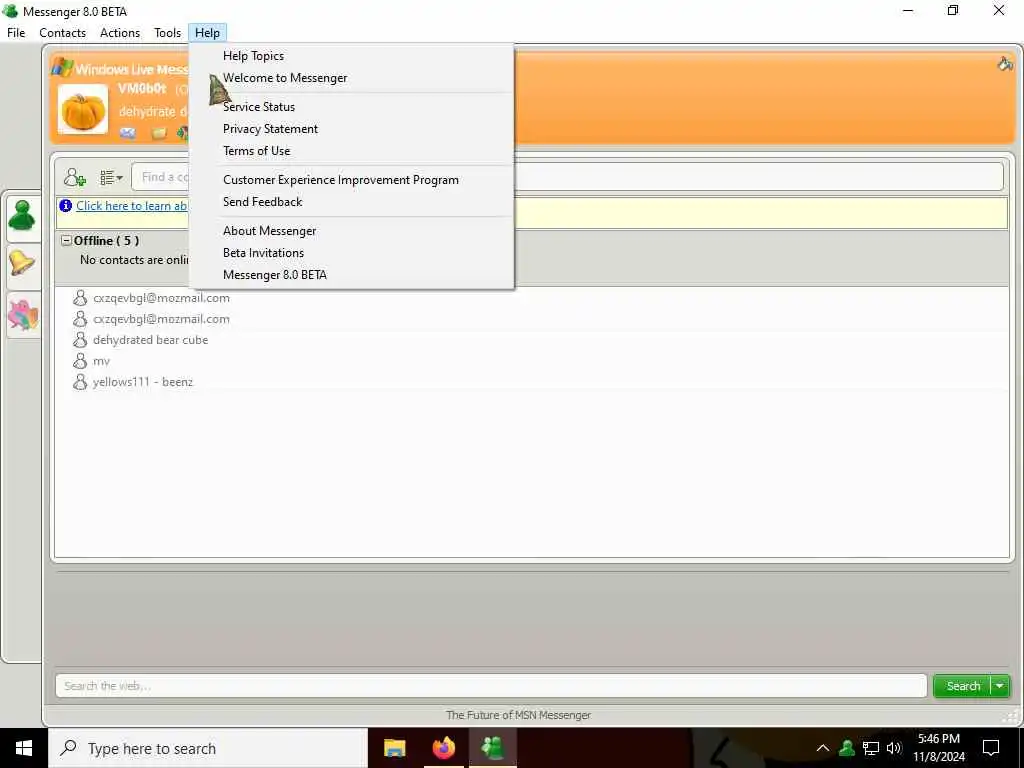This screenshot has width=1024, height=768.
Task: Click the VM0b0t display name
Action: 142,89
